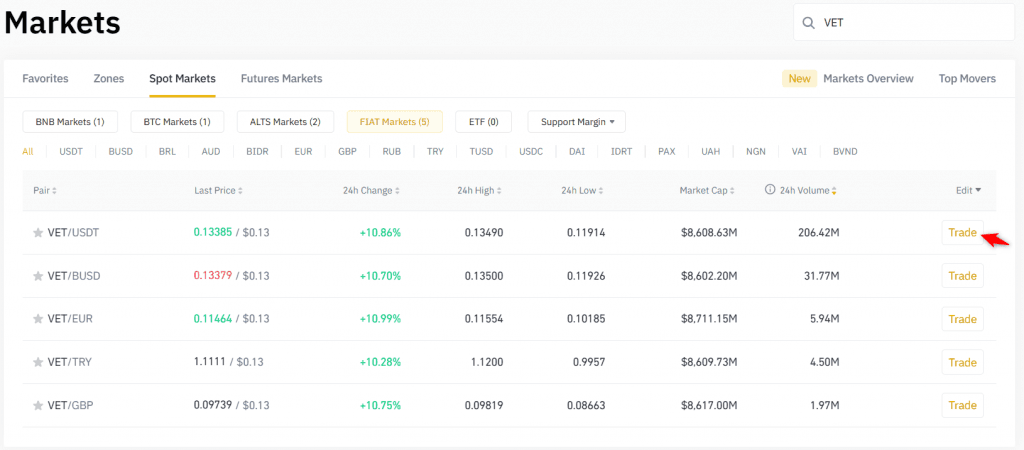Image resolution: width=1024 pixels, height=450 pixels.
Task: Open the Support Margin dropdown
Action: [x=577, y=121]
